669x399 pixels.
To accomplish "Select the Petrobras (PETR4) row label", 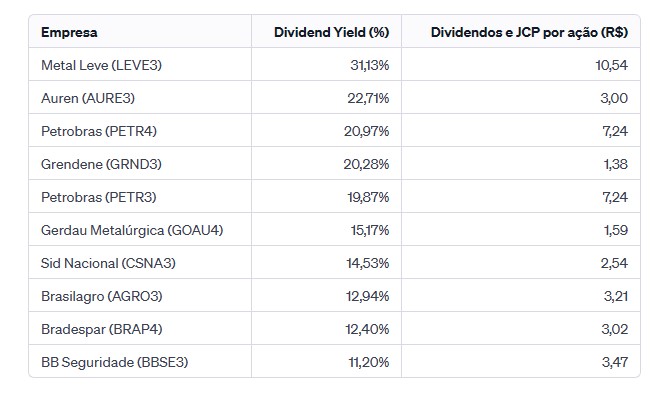I will 99,131.
